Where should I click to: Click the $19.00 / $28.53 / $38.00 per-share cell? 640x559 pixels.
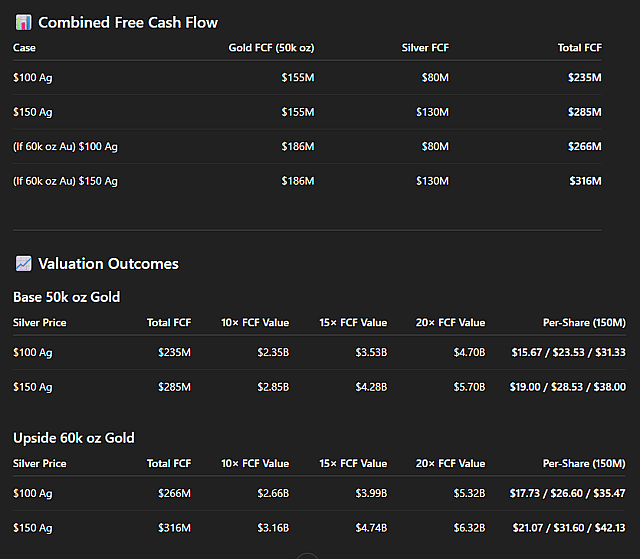point(567,387)
